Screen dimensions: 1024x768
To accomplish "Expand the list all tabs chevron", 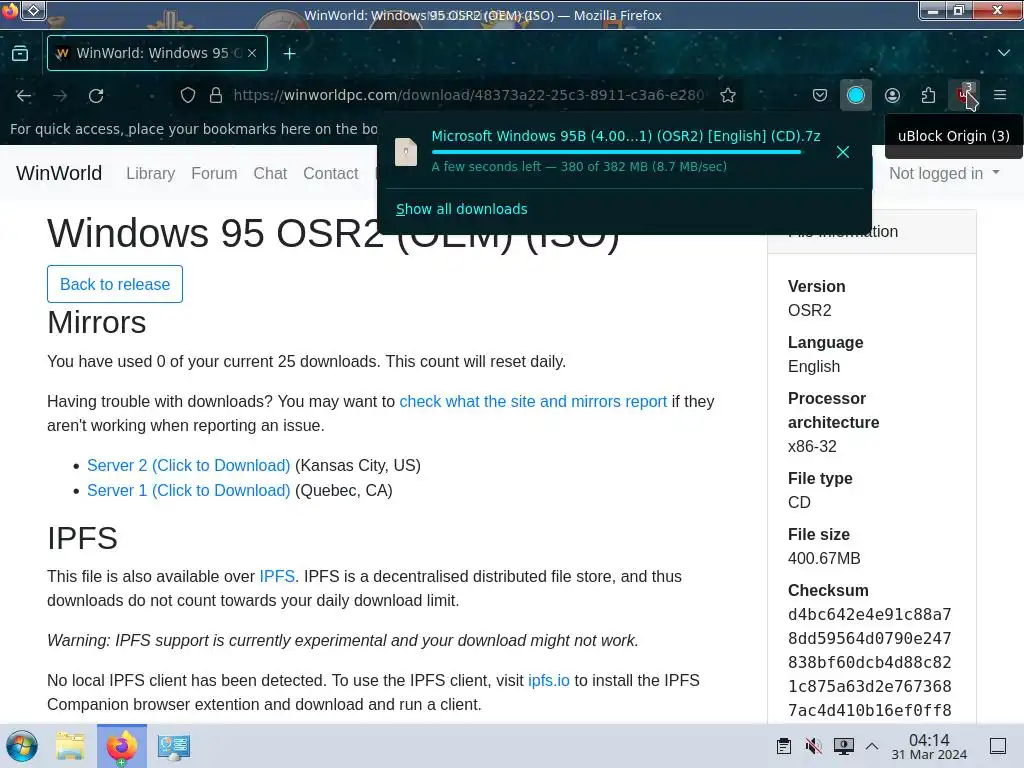I will (1004, 53).
